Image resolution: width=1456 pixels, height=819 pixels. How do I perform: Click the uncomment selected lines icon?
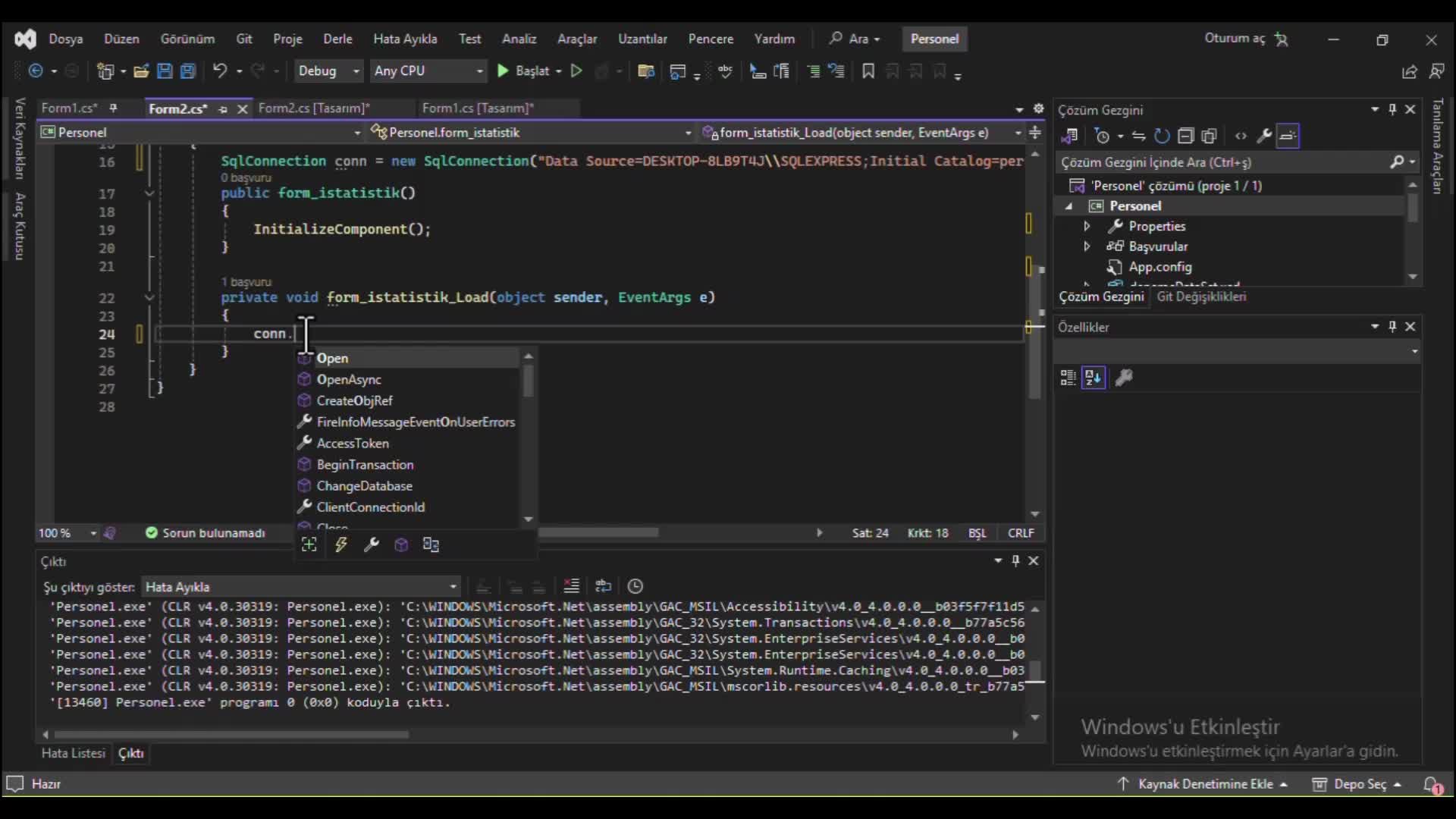[836, 71]
